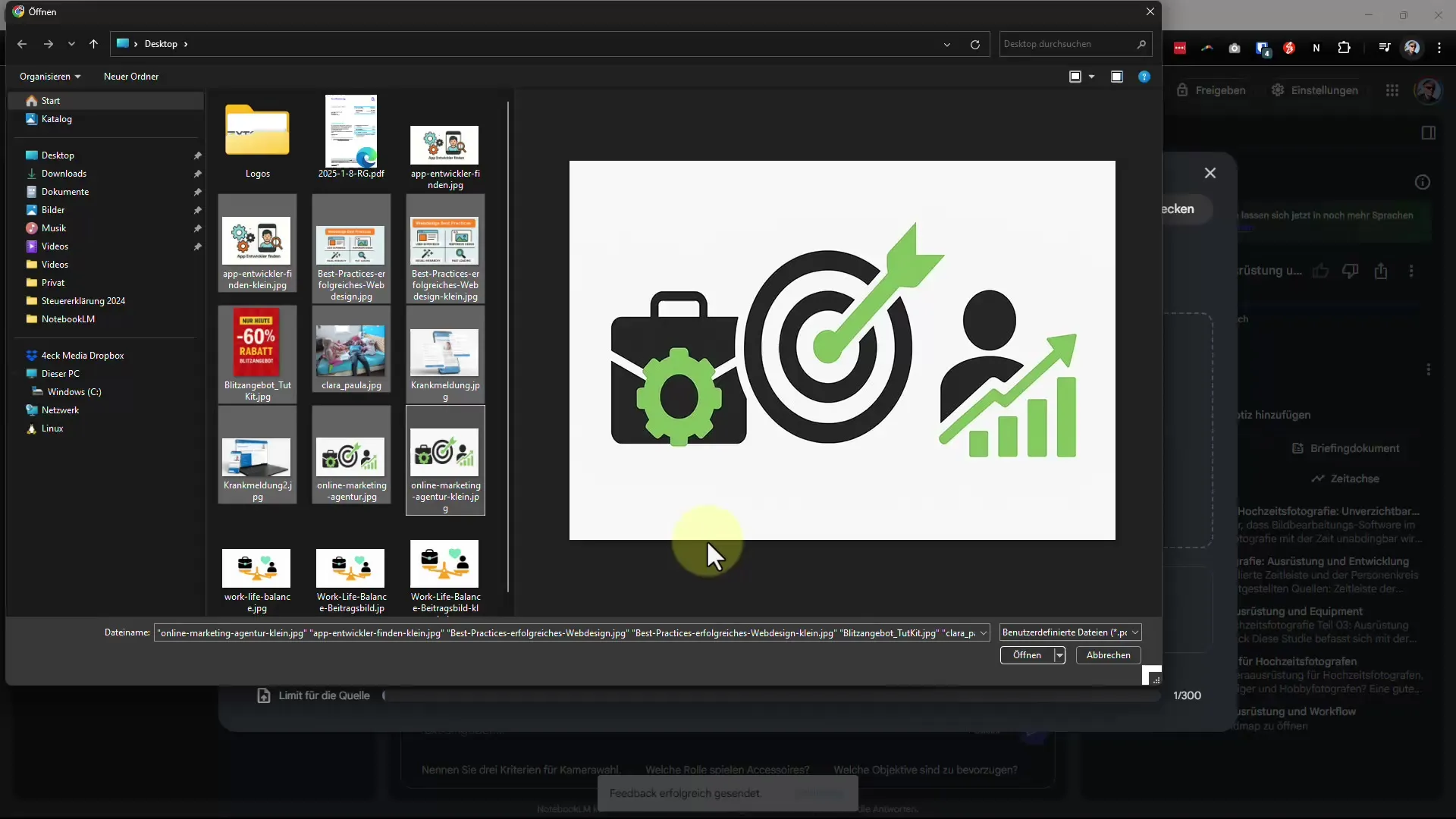Screen dimensions: 1456x819
Task: Click Abbrechen to cancel the dialog
Action: pyautogui.click(x=1108, y=655)
